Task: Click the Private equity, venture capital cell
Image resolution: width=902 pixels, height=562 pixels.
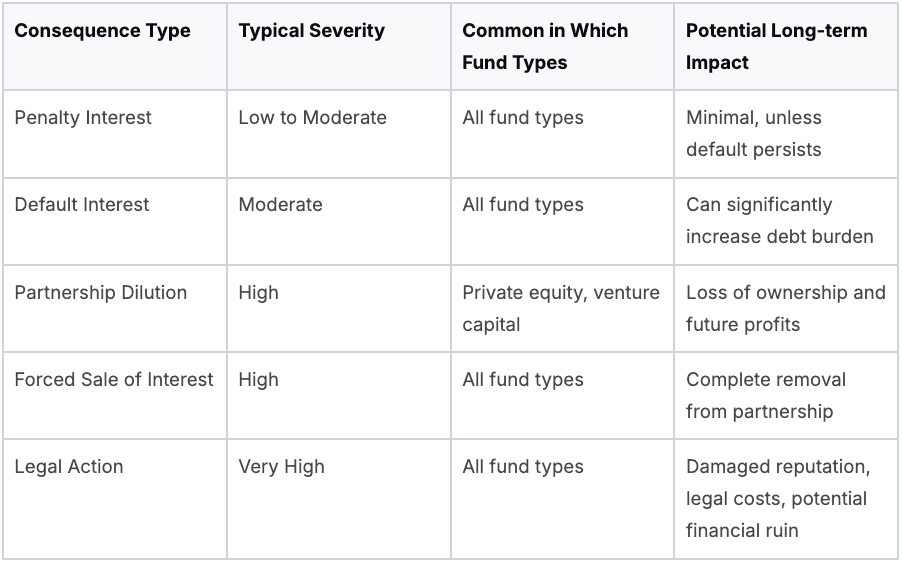Action: [560, 308]
